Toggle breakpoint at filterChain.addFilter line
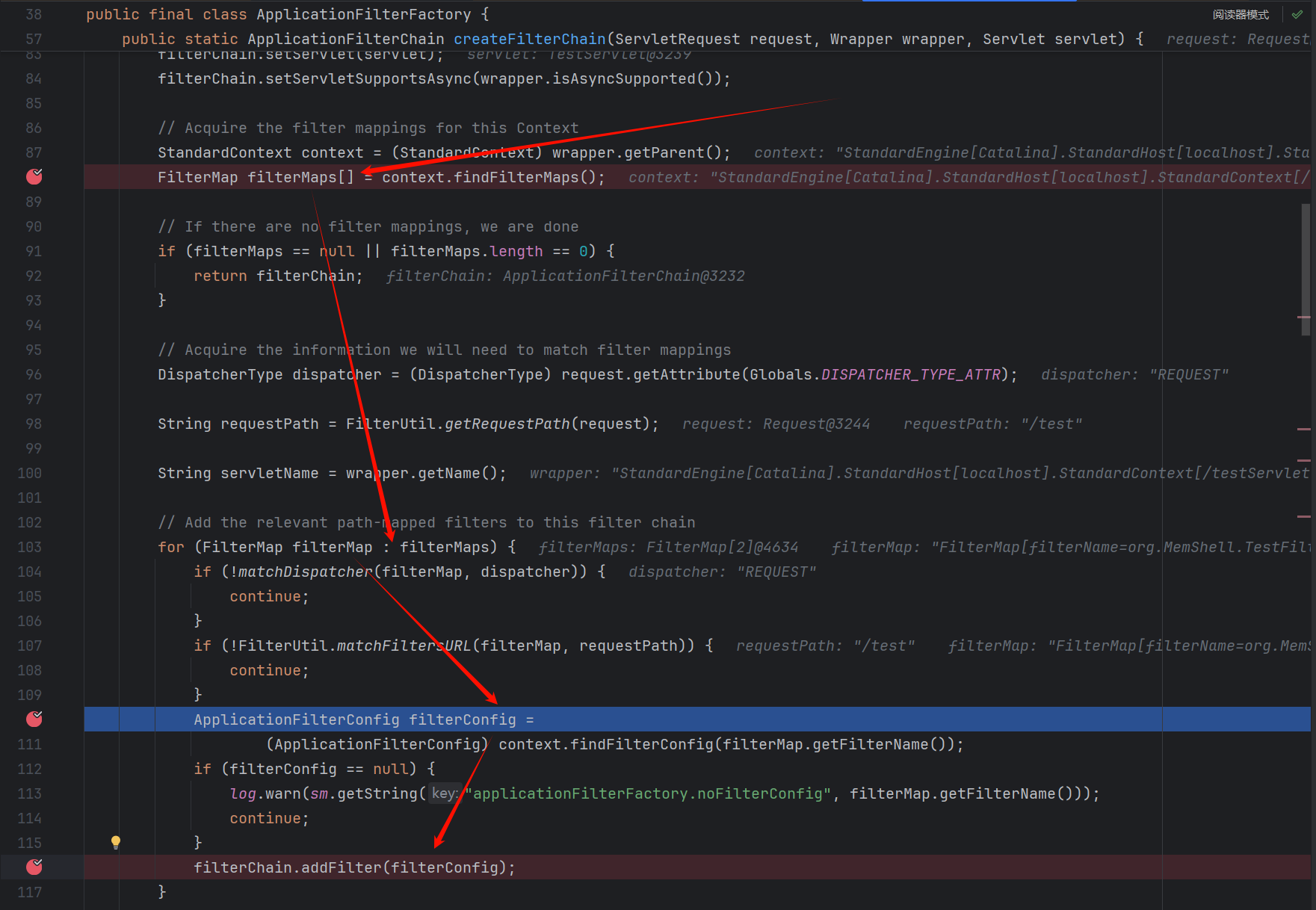Screen dimensions: 1316x910 tap(34, 867)
